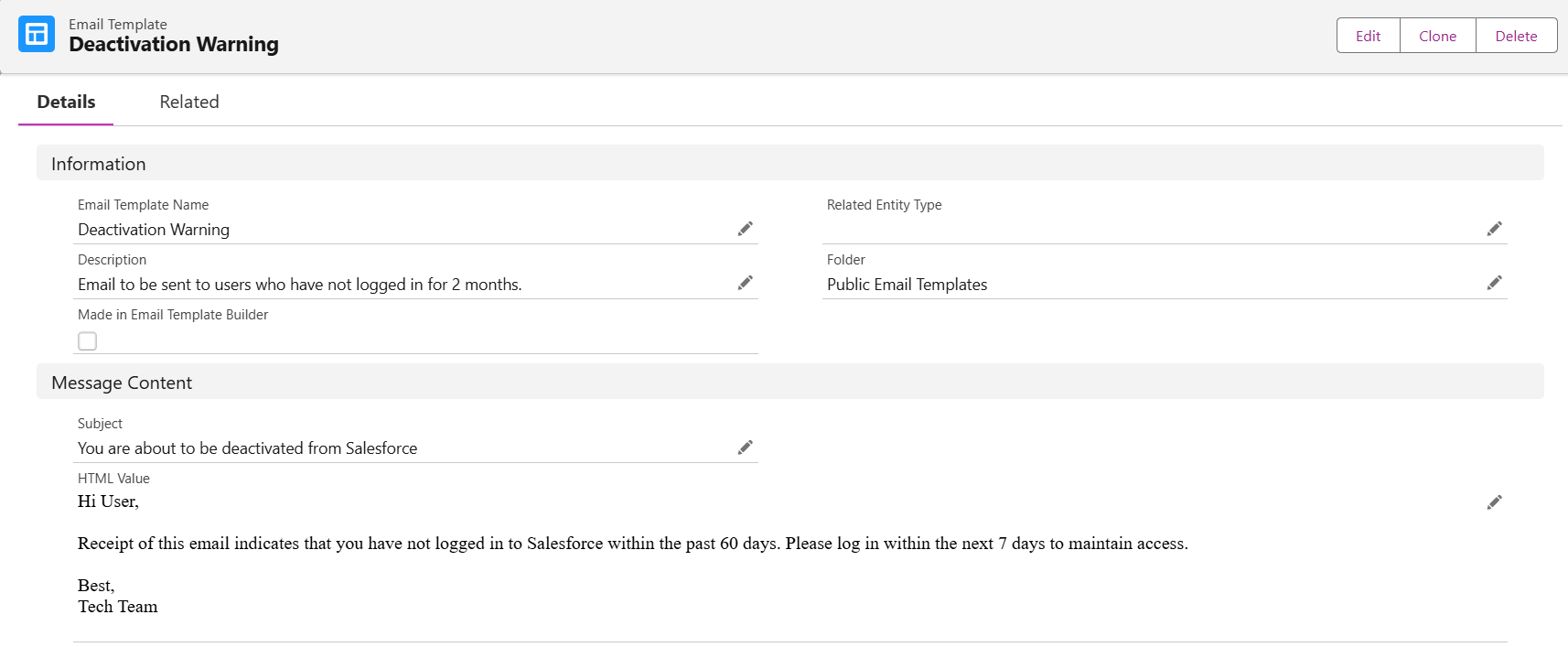Screen dimensions: 1568x647
Task: Click pencil icon next to Description field
Action: pyautogui.click(x=745, y=284)
